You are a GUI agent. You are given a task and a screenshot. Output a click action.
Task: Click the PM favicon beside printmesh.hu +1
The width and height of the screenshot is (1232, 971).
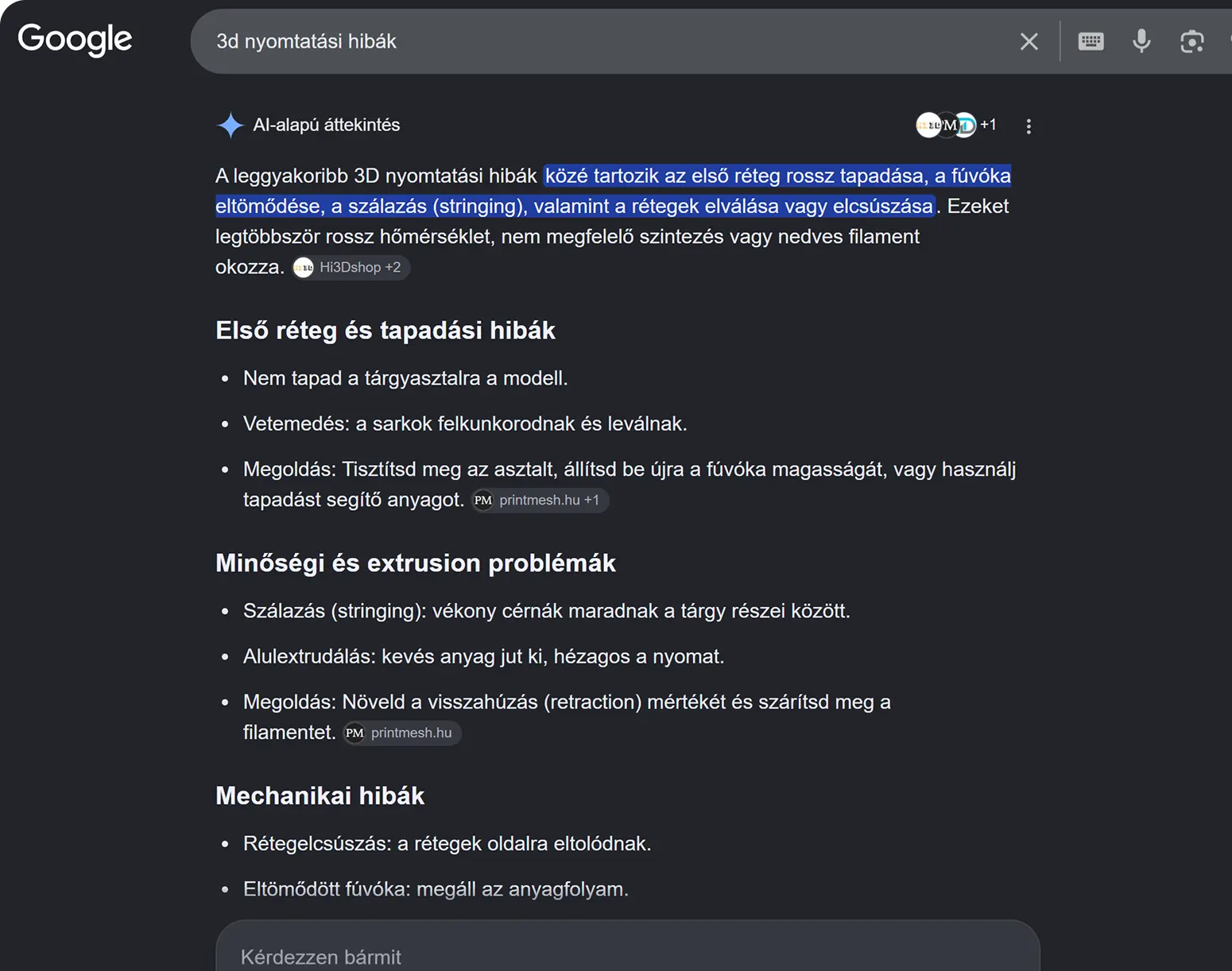click(x=482, y=500)
